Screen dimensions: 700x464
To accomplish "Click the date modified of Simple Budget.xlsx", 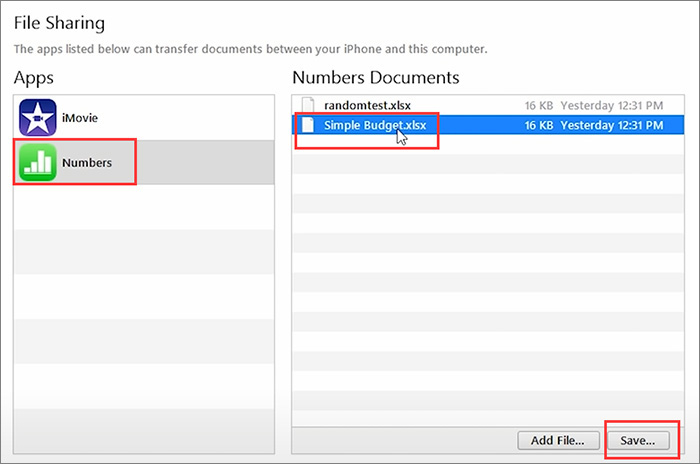I will point(610,125).
